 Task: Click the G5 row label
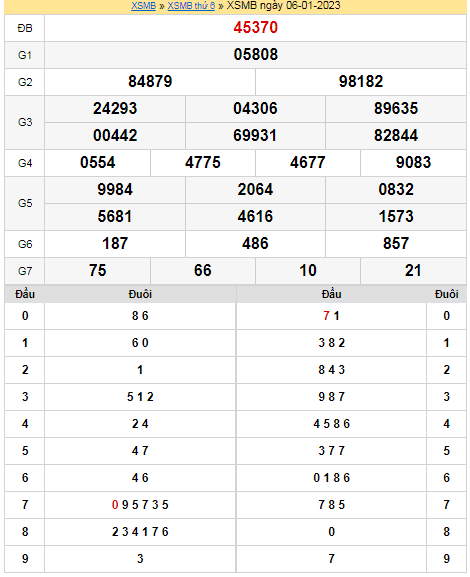[25, 203]
